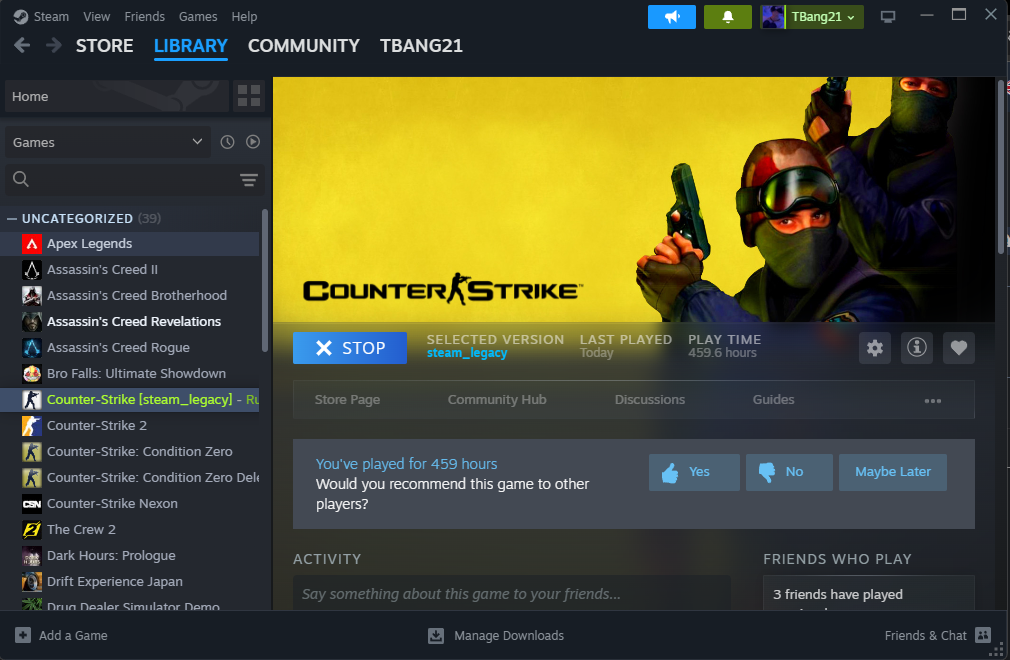This screenshot has height=660, width=1010.
Task: Toggle ready-to-play games filter
Action: point(253,142)
